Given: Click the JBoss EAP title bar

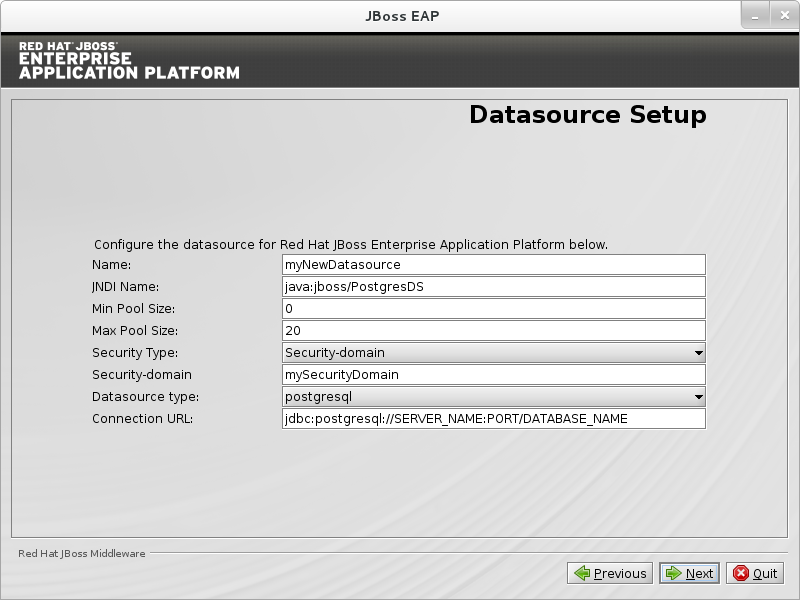Looking at the screenshot, I should click(399, 14).
